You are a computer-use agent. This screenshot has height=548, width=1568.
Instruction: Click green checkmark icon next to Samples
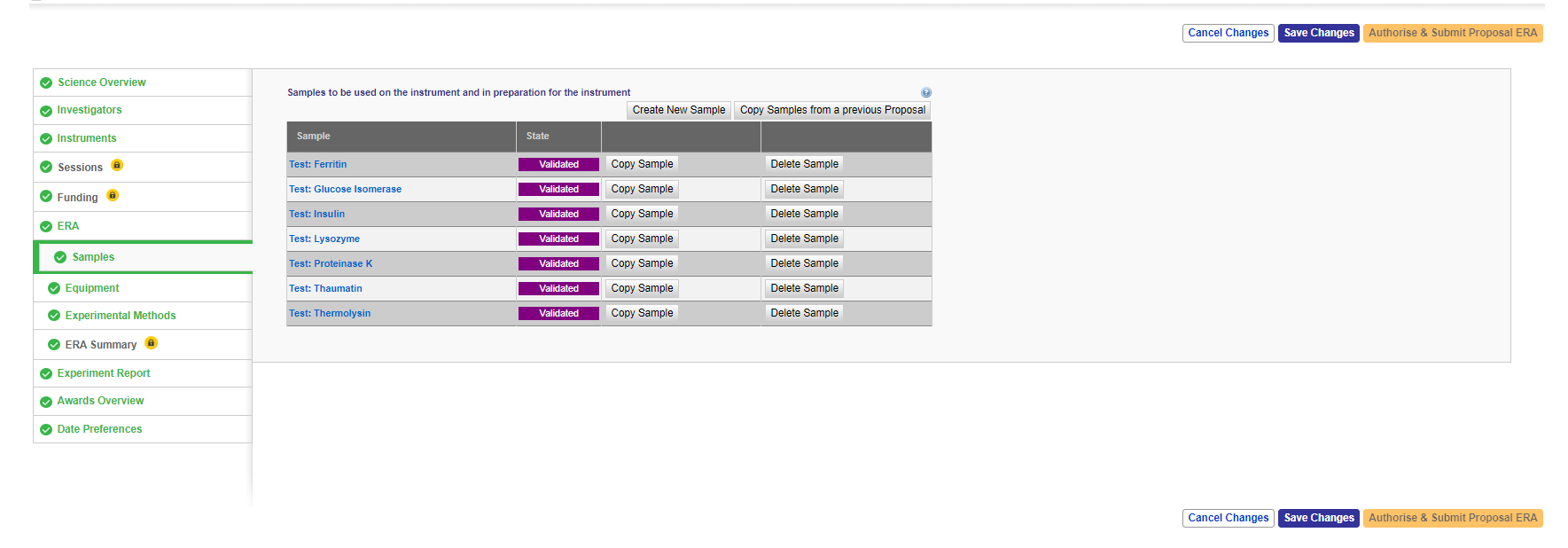click(60, 257)
